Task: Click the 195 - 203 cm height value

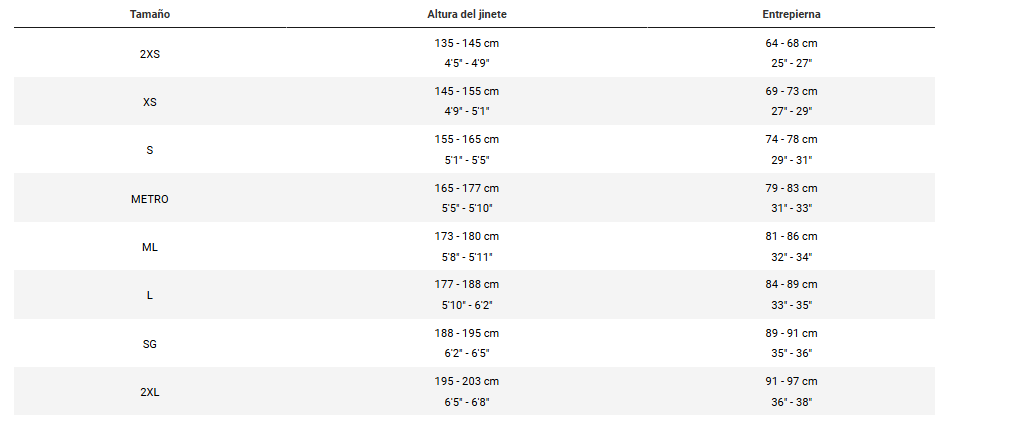Action: [x=467, y=382]
